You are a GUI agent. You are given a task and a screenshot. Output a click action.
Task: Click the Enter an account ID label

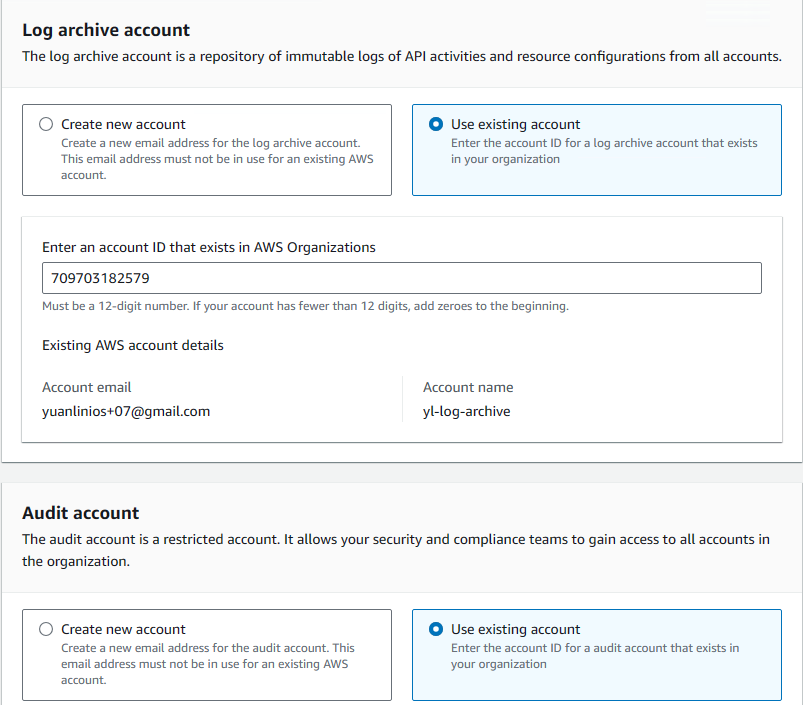tap(208, 248)
